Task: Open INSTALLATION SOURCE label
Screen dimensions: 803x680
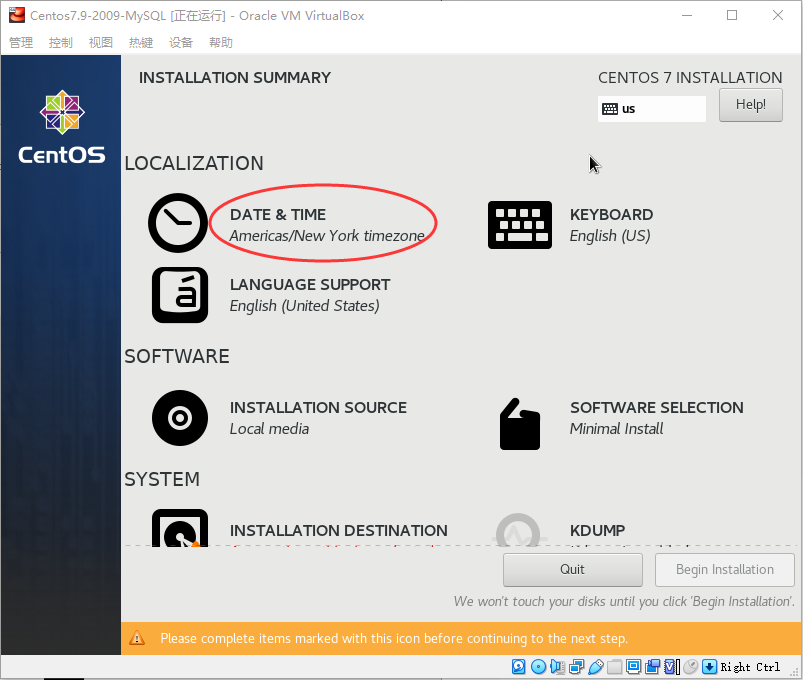Action: point(318,408)
